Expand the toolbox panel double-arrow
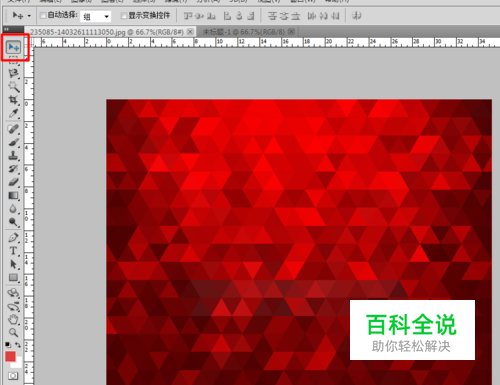 coord(6,29)
